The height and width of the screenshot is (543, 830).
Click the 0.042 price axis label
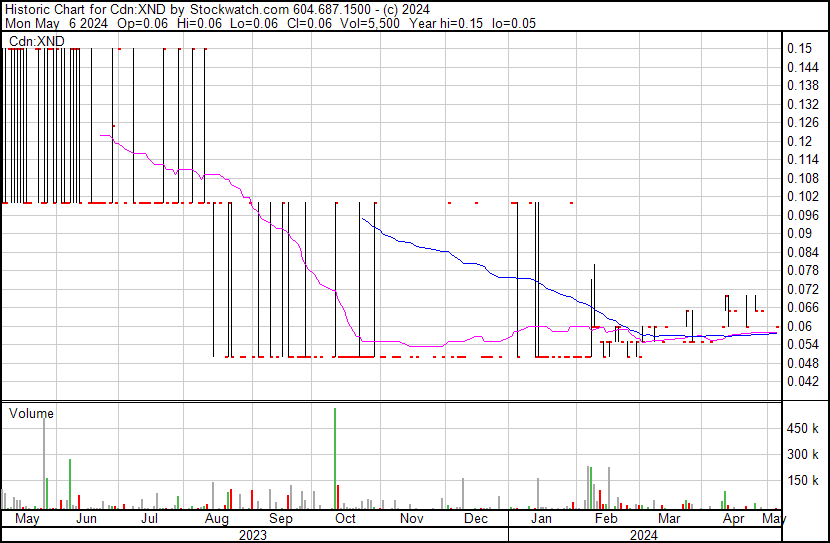(x=801, y=382)
